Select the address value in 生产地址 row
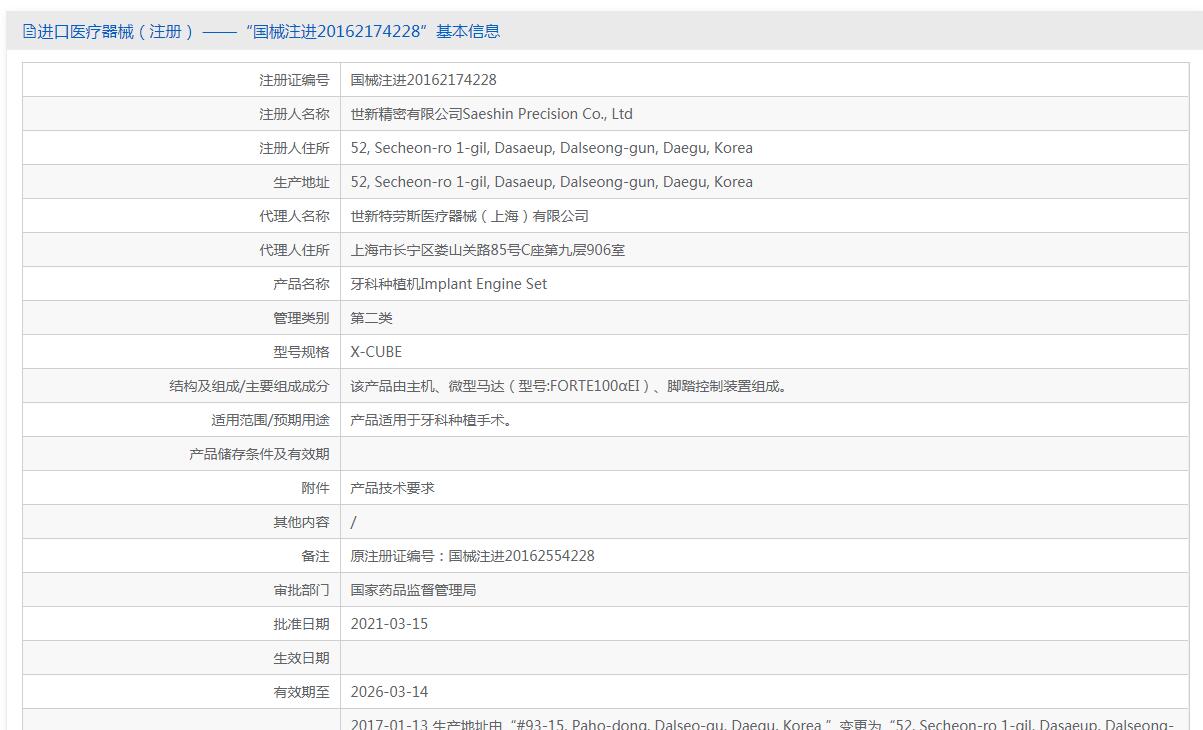This screenshot has width=1203, height=730. point(552,182)
